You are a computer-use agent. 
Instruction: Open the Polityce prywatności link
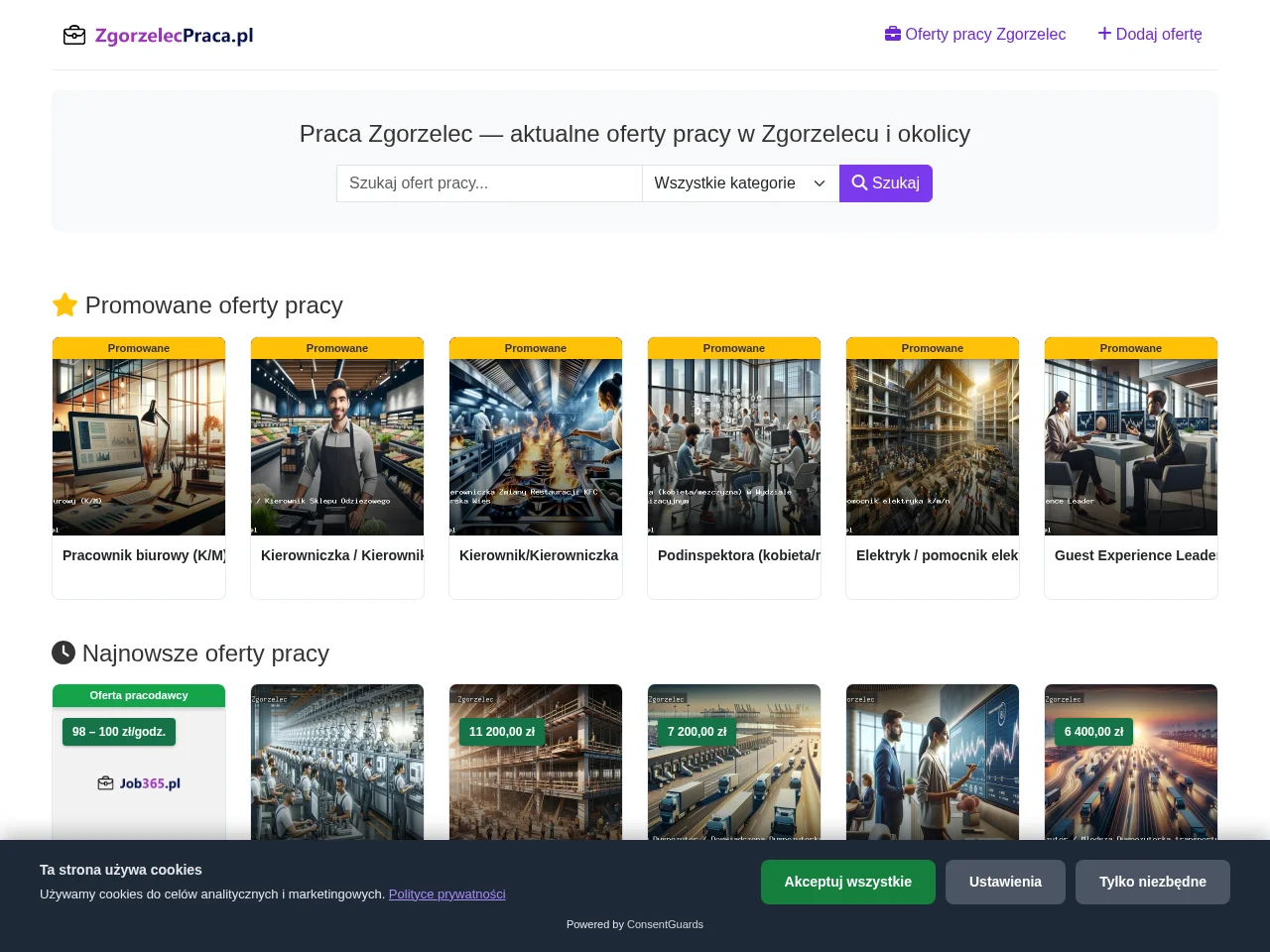(x=446, y=894)
